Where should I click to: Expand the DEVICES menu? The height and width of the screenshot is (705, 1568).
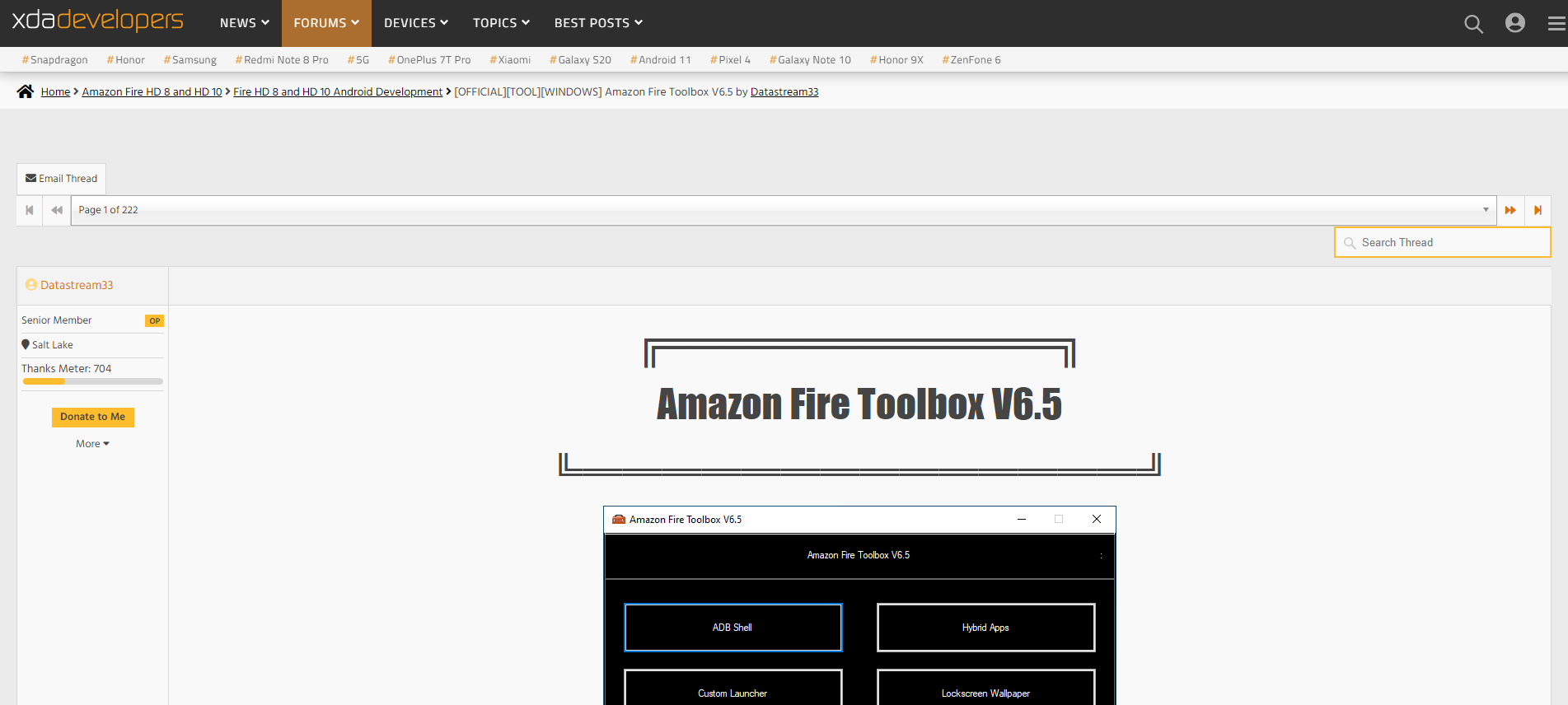(x=415, y=23)
